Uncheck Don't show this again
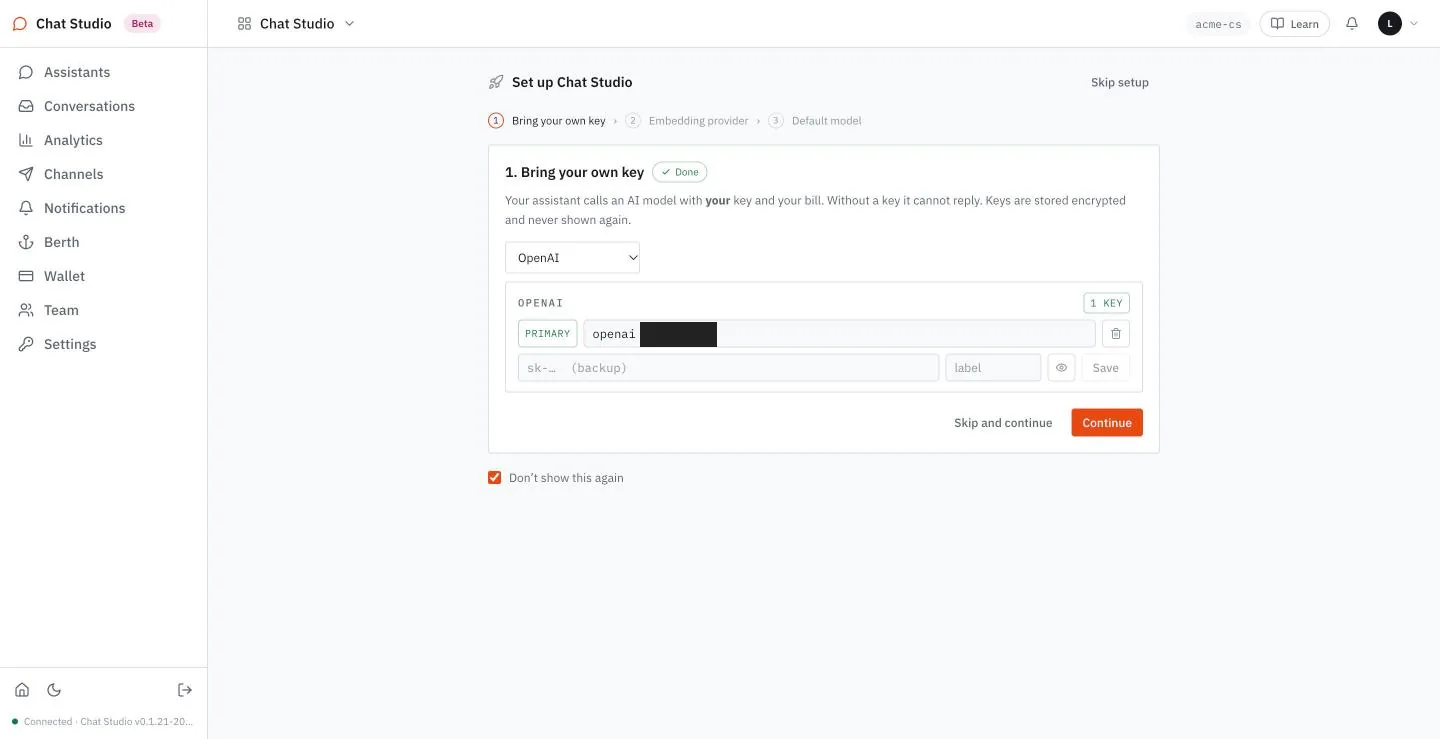Image resolution: width=1440 pixels, height=739 pixels. (494, 478)
